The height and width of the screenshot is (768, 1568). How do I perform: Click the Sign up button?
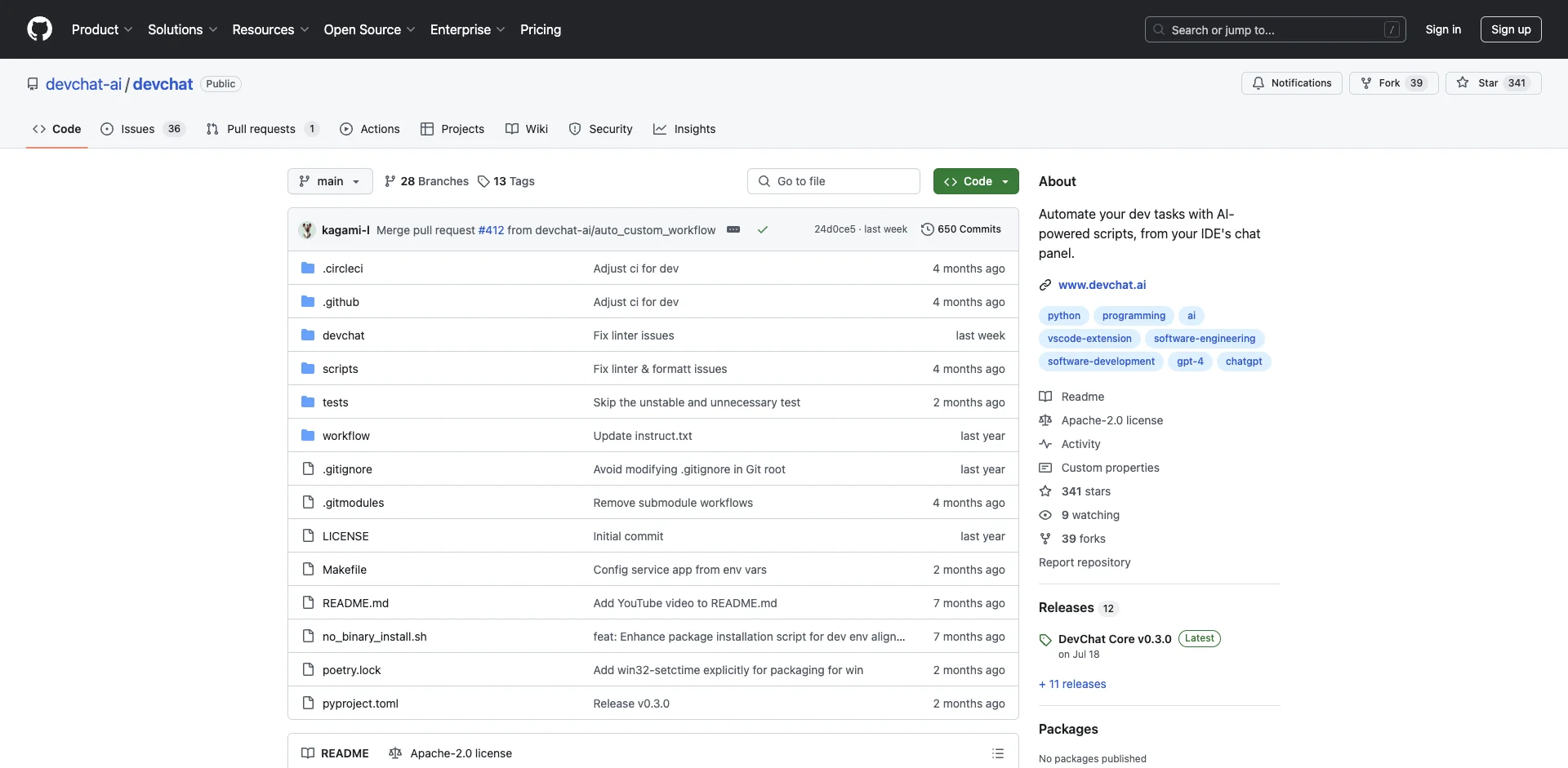[x=1511, y=29]
